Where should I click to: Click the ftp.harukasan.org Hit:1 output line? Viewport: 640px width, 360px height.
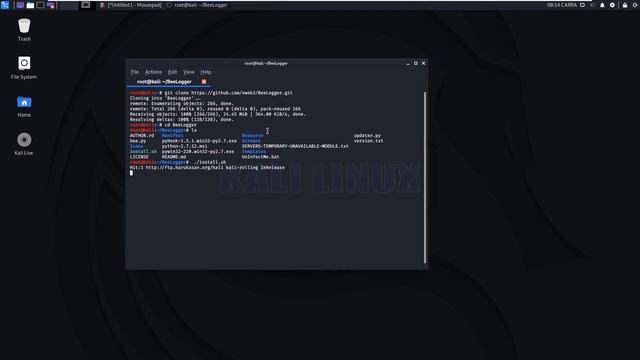coord(207,167)
